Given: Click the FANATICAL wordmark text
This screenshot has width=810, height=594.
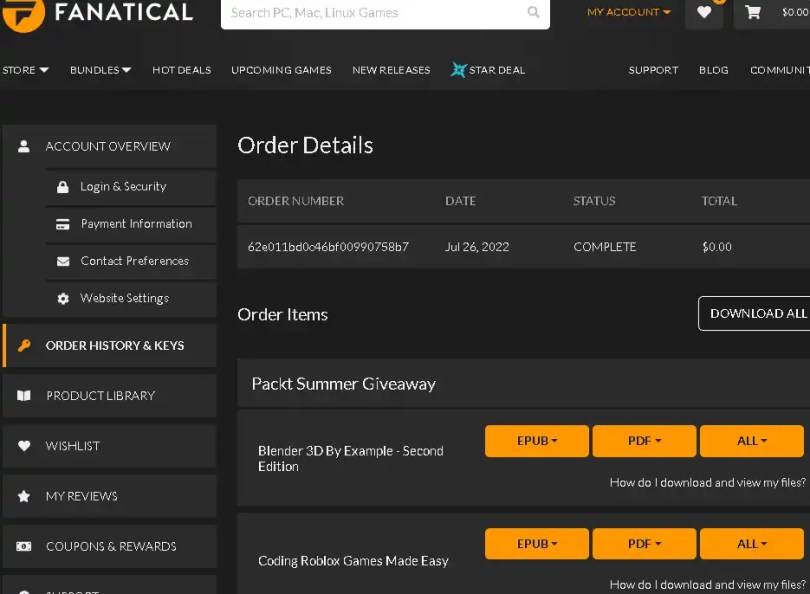Looking at the screenshot, I should point(123,12).
